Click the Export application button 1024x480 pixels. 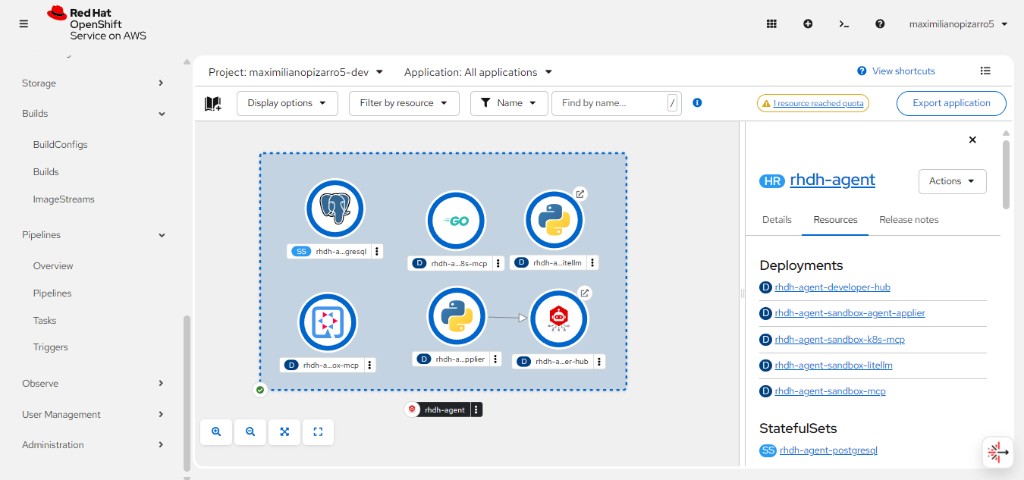951,103
